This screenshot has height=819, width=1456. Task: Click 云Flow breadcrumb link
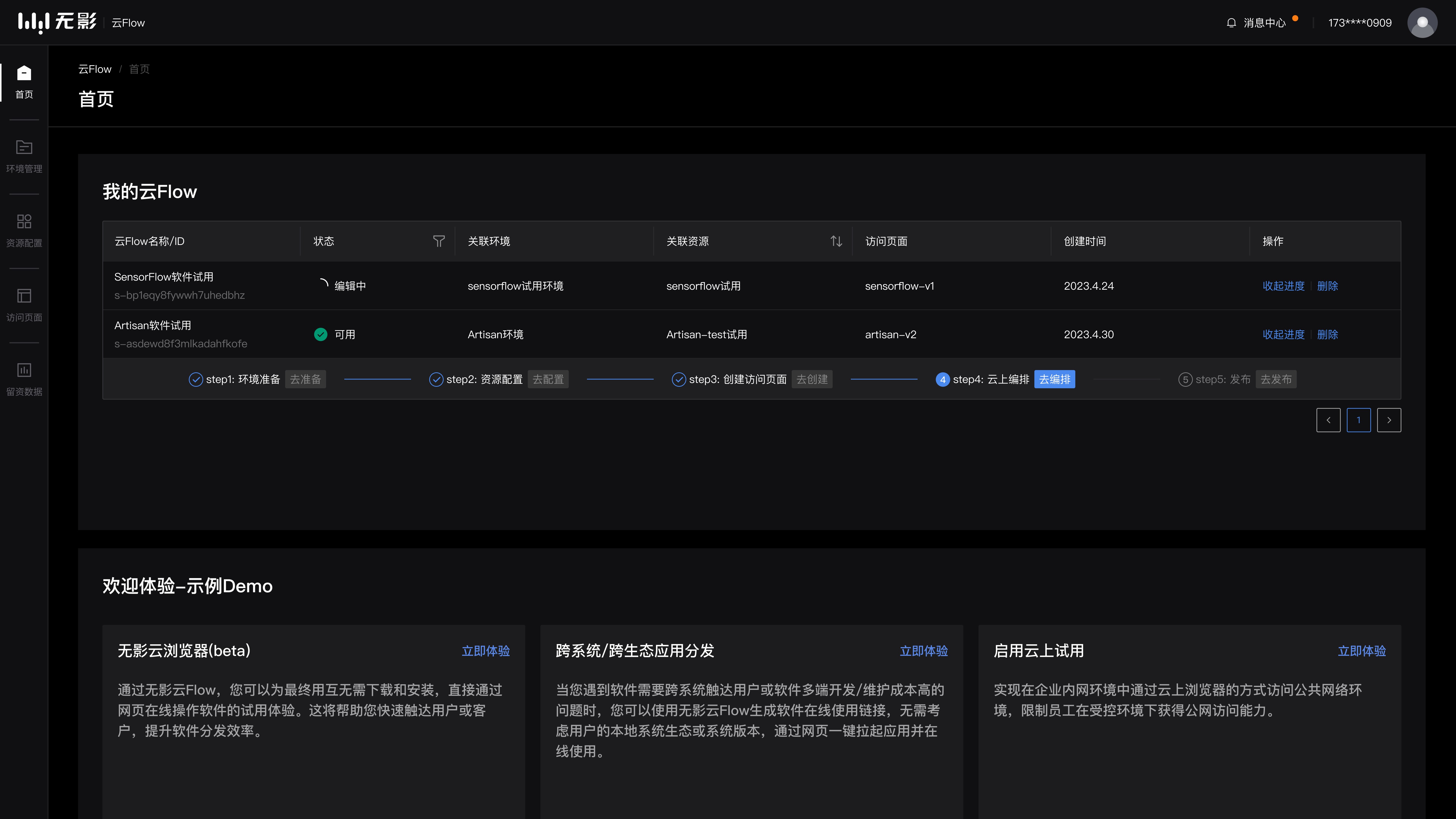[95, 69]
